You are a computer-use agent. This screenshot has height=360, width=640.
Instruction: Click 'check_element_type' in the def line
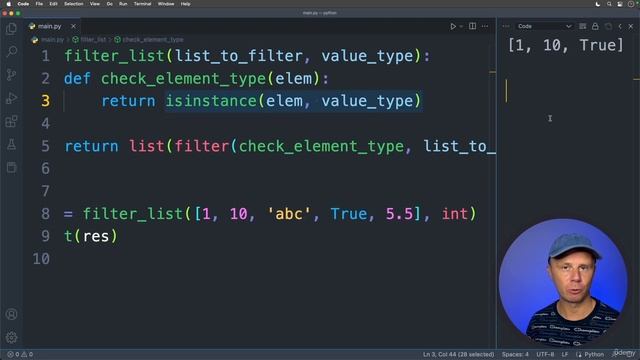[184, 78]
